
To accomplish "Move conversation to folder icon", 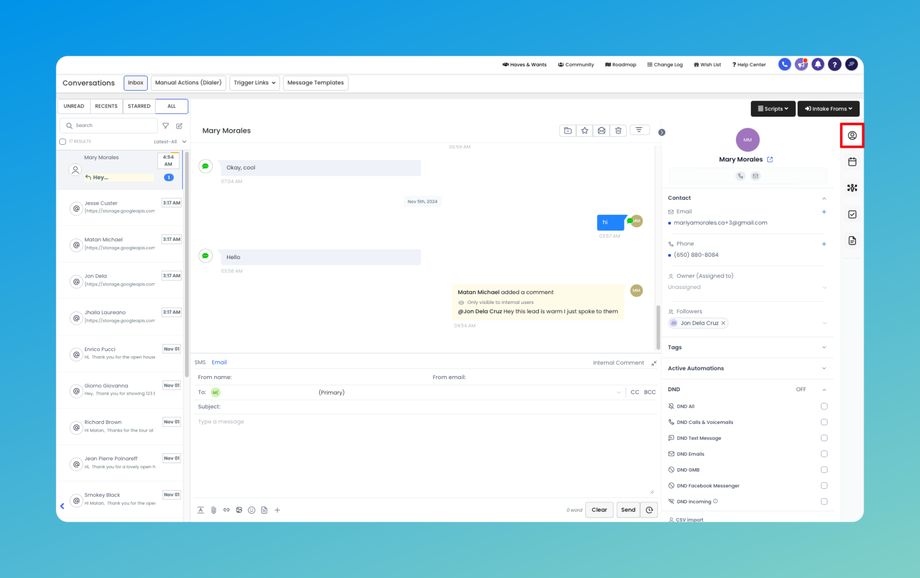I will [567, 131].
